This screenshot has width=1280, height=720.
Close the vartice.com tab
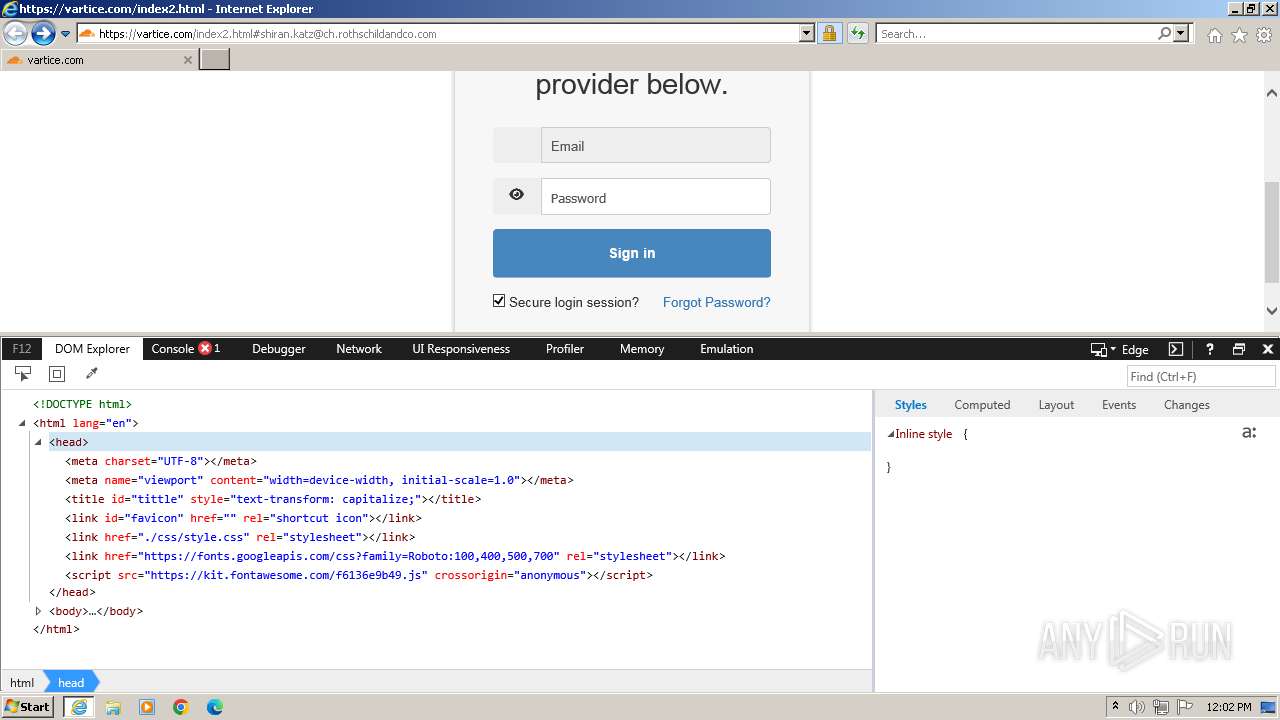(187, 60)
